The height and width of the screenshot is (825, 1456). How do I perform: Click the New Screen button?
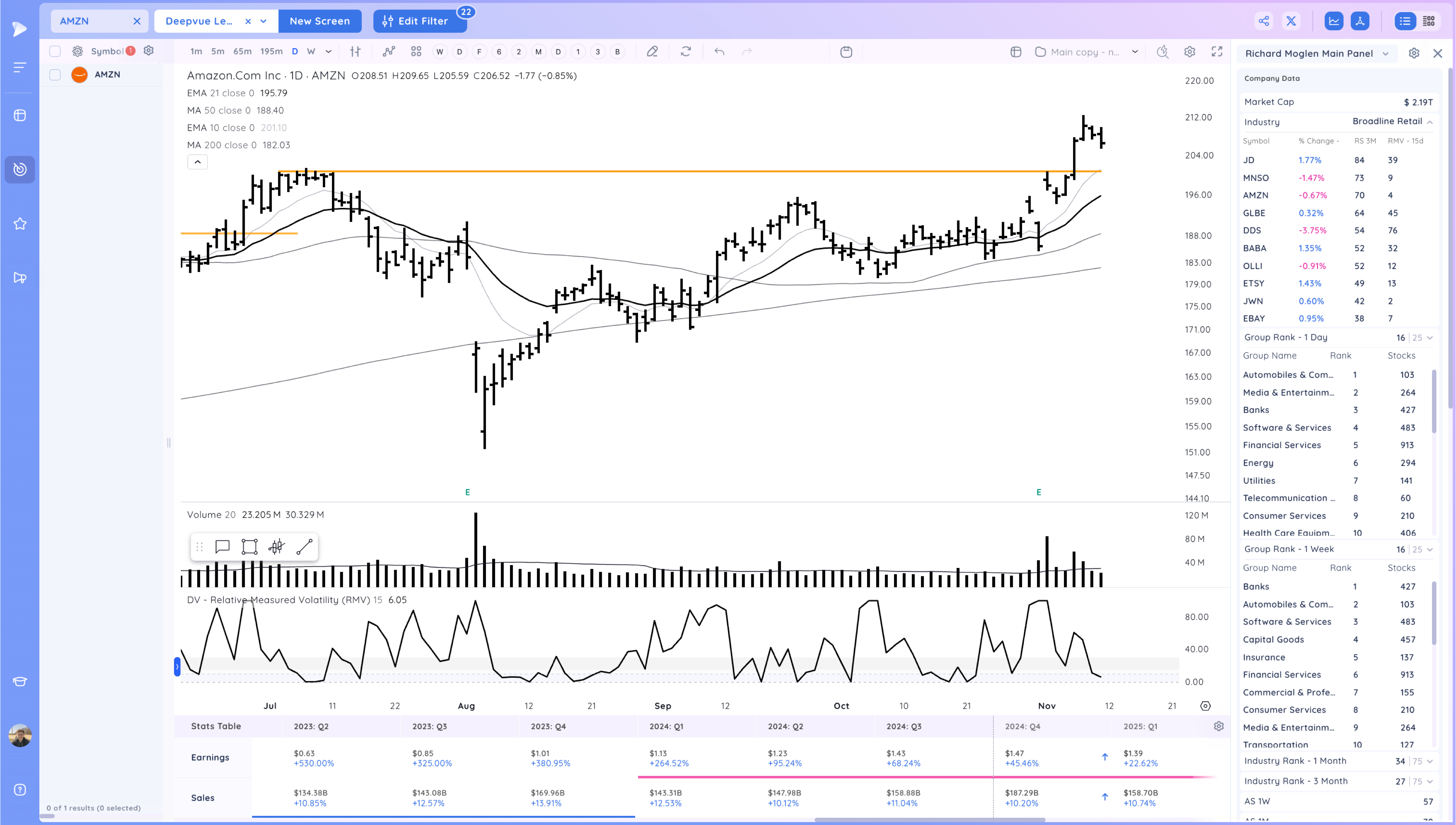tap(319, 21)
